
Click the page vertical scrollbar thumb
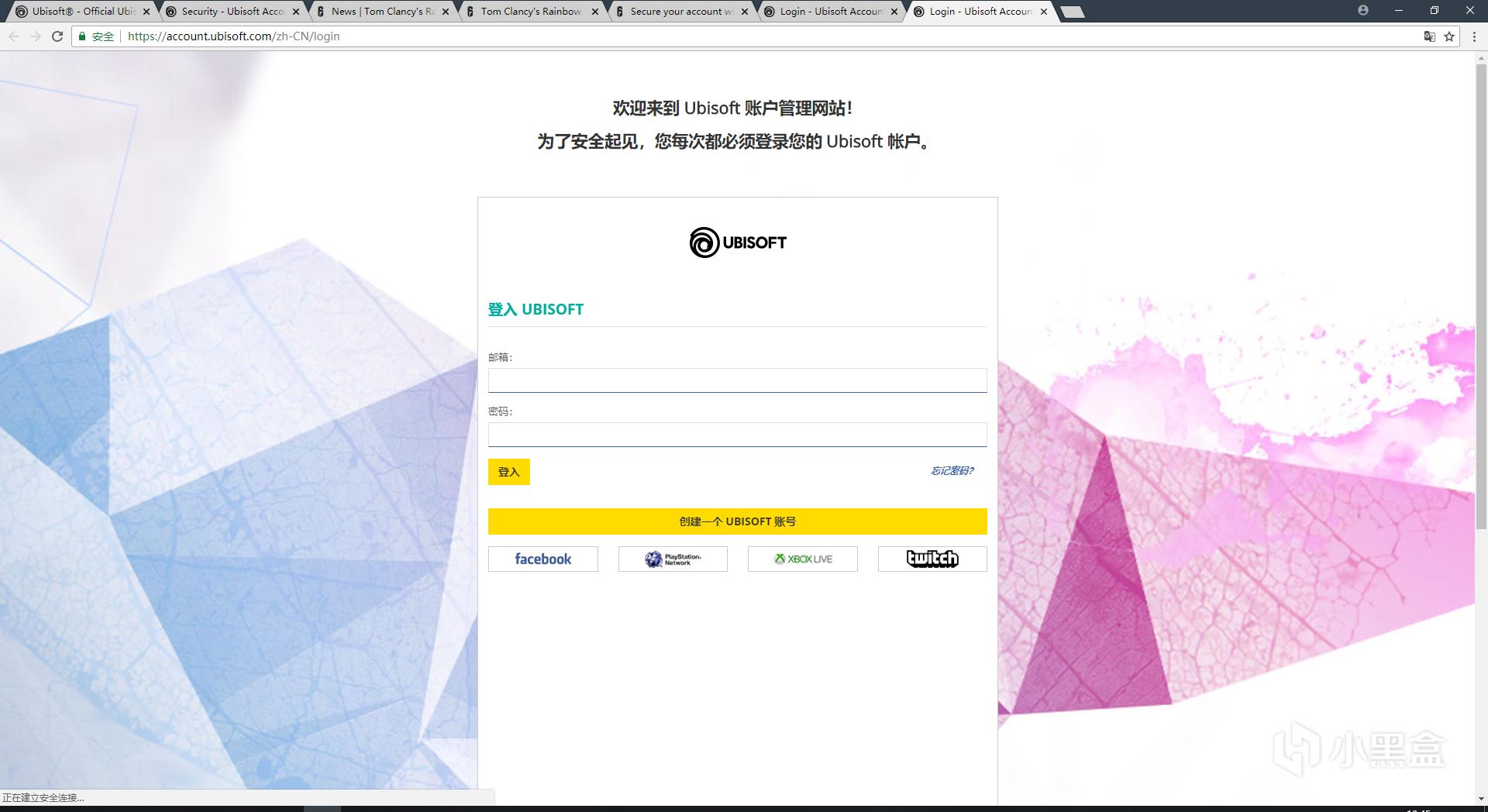click(x=1481, y=297)
